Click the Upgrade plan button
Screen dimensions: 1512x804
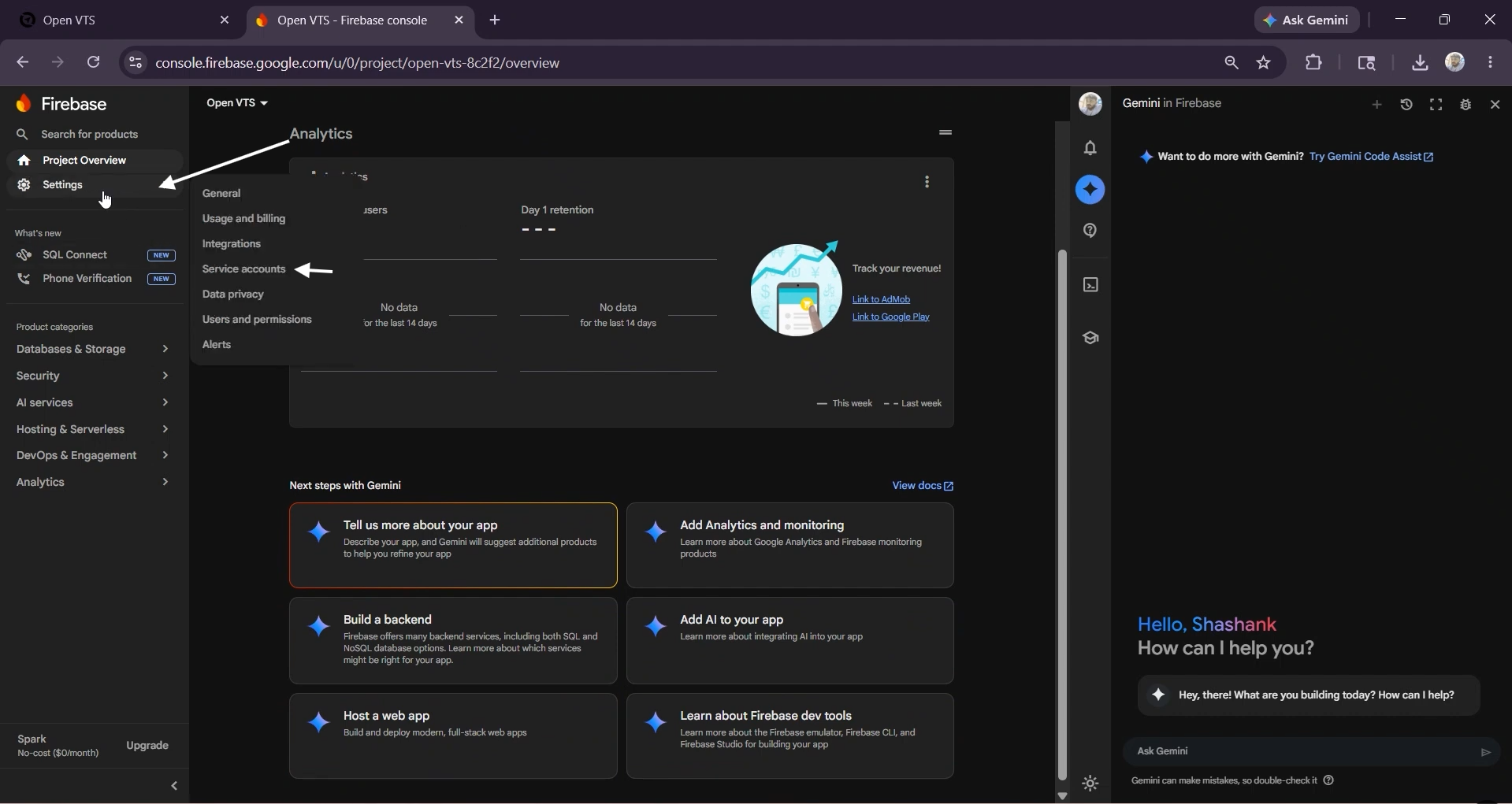tap(147, 746)
